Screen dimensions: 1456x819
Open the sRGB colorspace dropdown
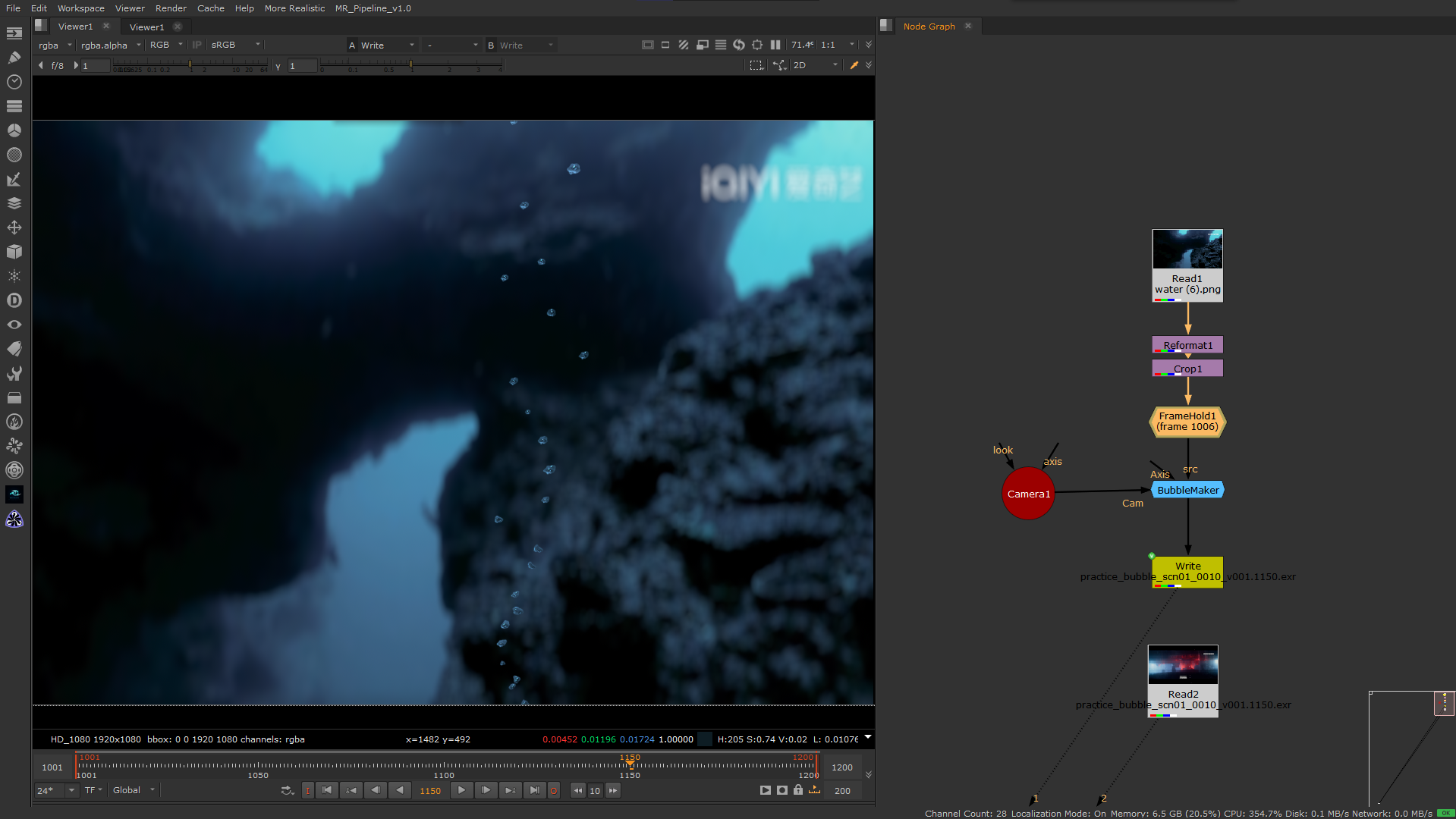pyautogui.click(x=235, y=45)
